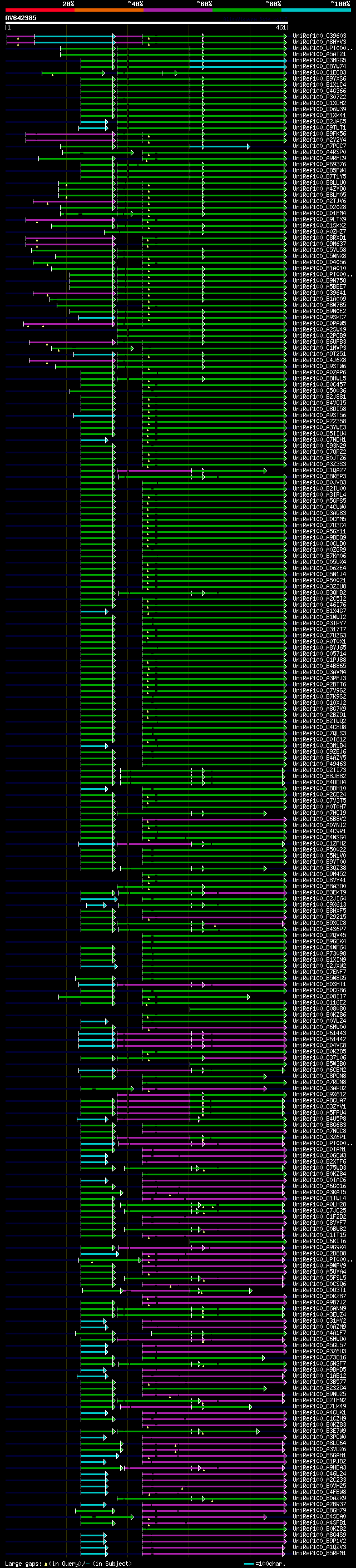
Task: Open hit UniRef100_Q39603
Action: [x=319, y=36]
